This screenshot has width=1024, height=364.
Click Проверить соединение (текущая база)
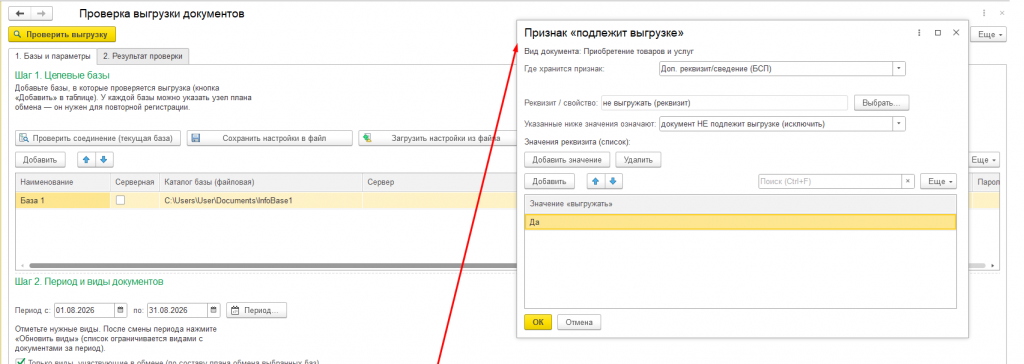[99, 138]
